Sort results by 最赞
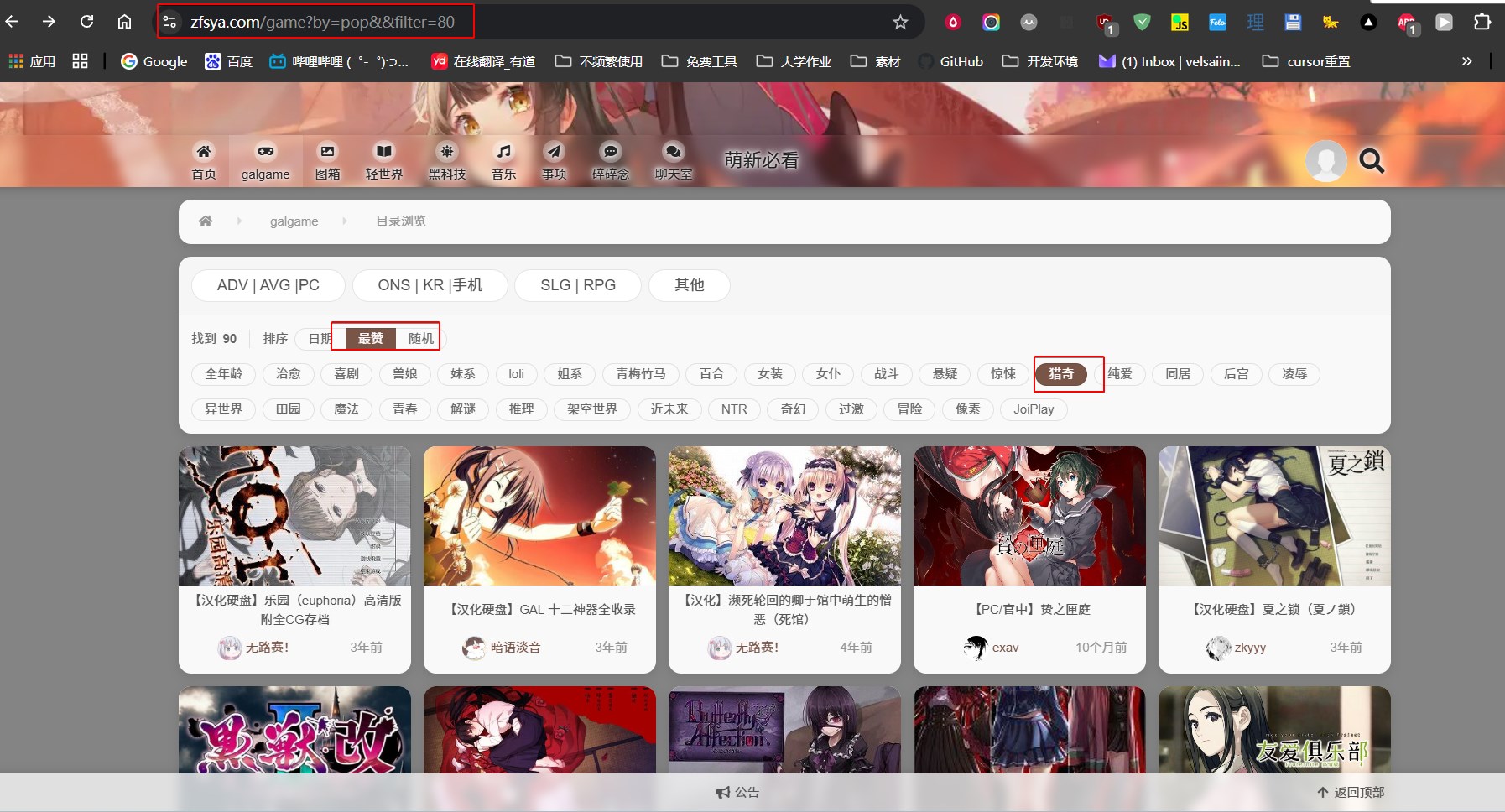 [371, 338]
